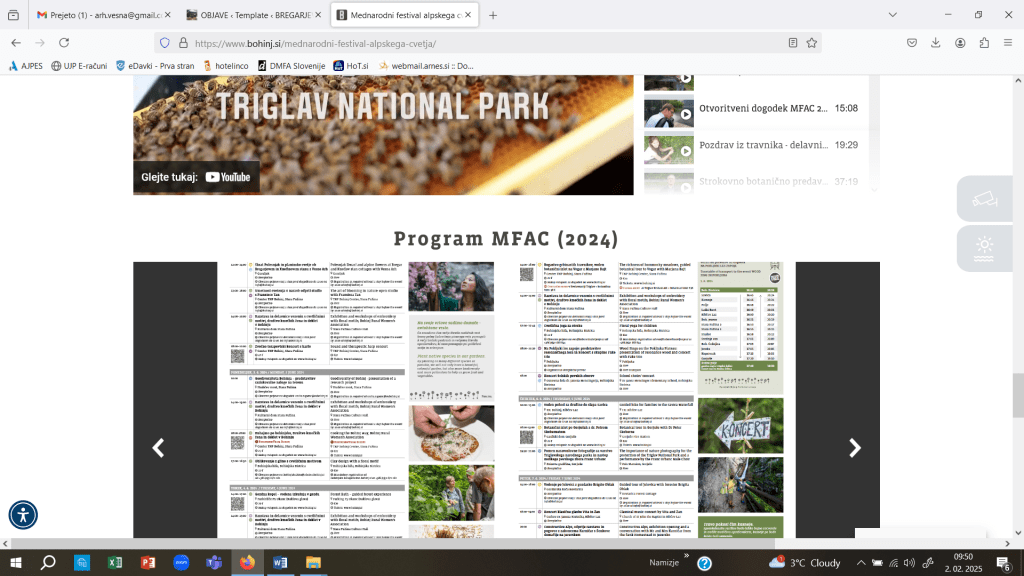Show the previous program slide
Screen dimensions: 1024x576
(158, 448)
